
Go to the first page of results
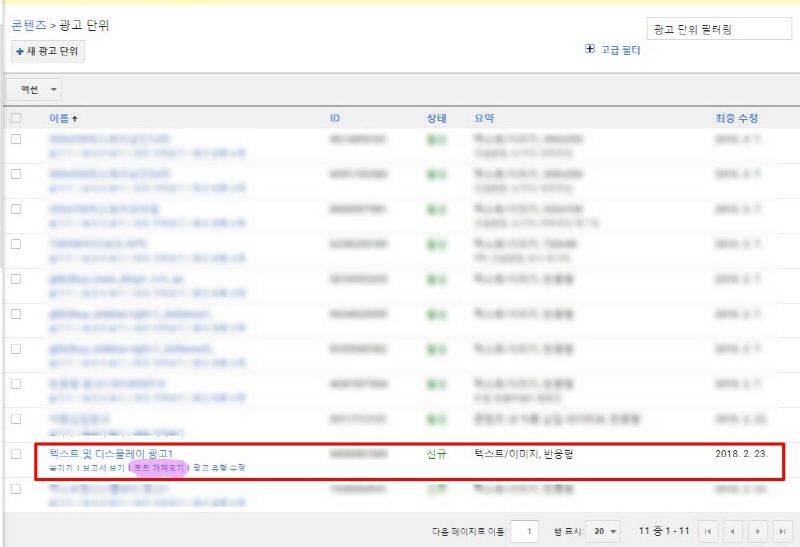pos(709,531)
